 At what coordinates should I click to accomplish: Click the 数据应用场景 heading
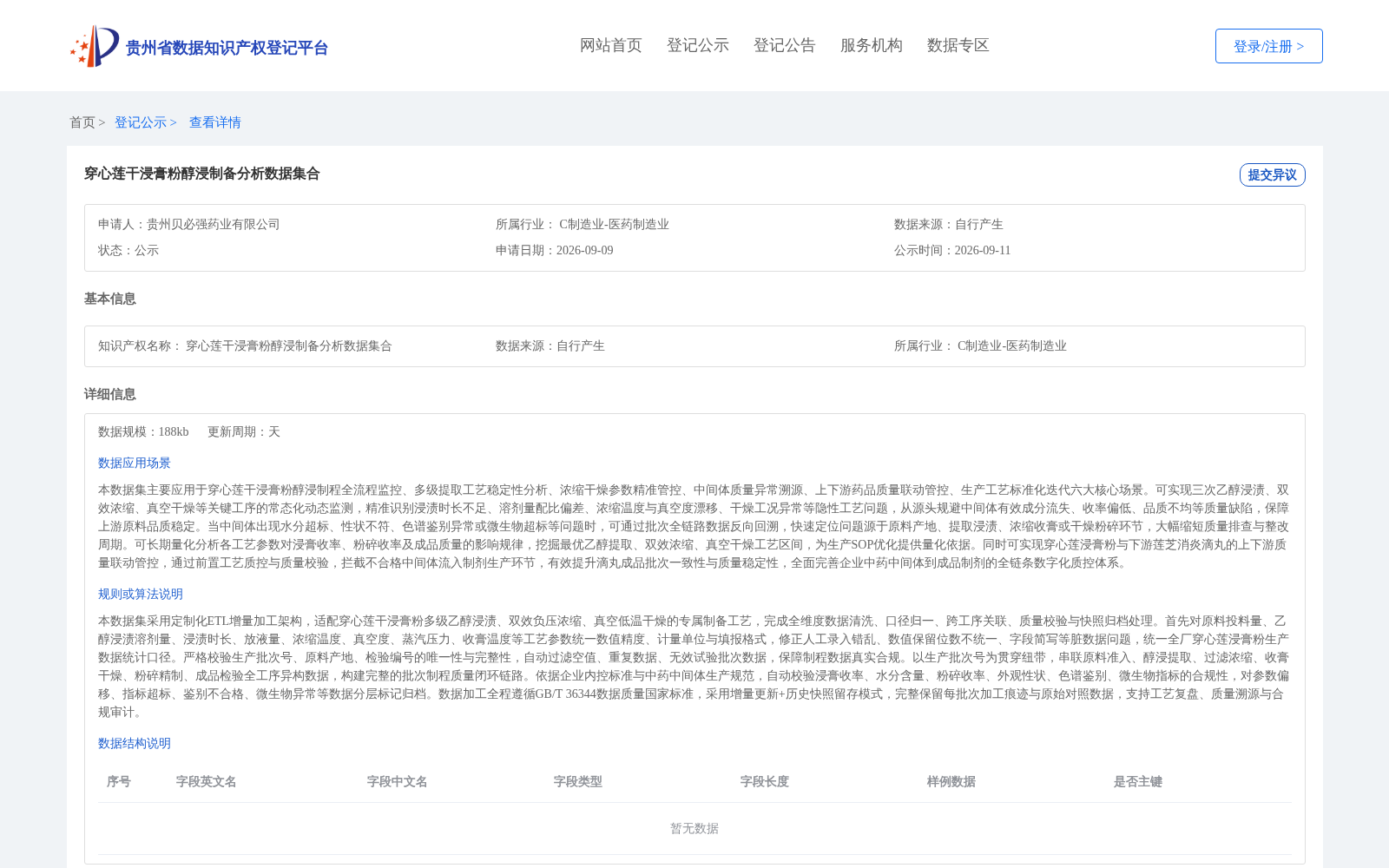(135, 463)
